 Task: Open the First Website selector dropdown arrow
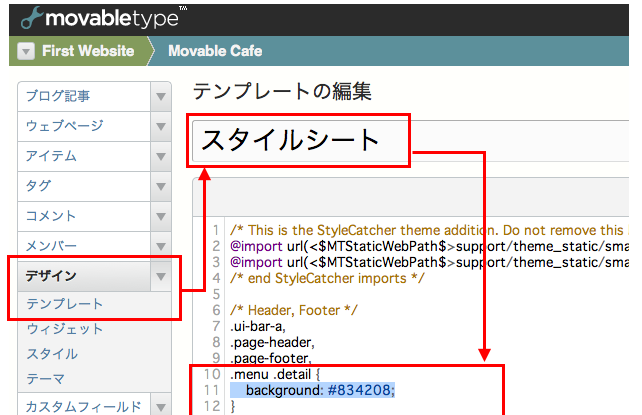tap(26, 52)
